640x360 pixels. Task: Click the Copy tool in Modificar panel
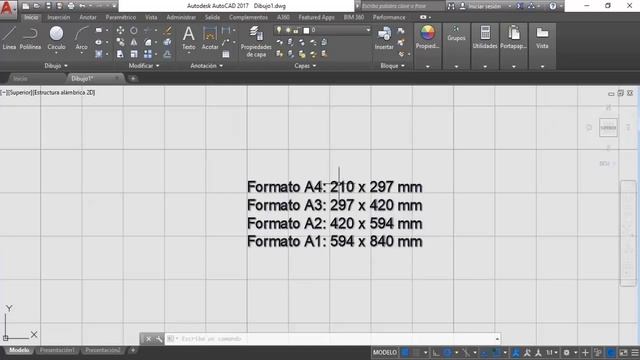pos(120,42)
